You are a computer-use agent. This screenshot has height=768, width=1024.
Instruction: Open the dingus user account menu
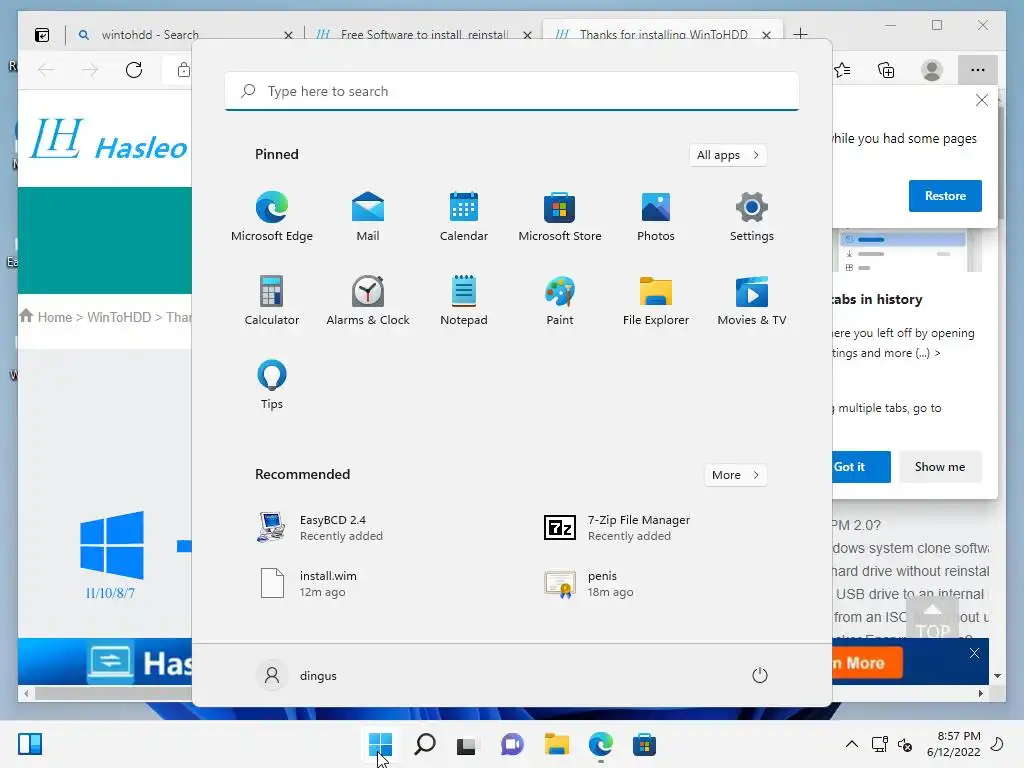point(298,675)
